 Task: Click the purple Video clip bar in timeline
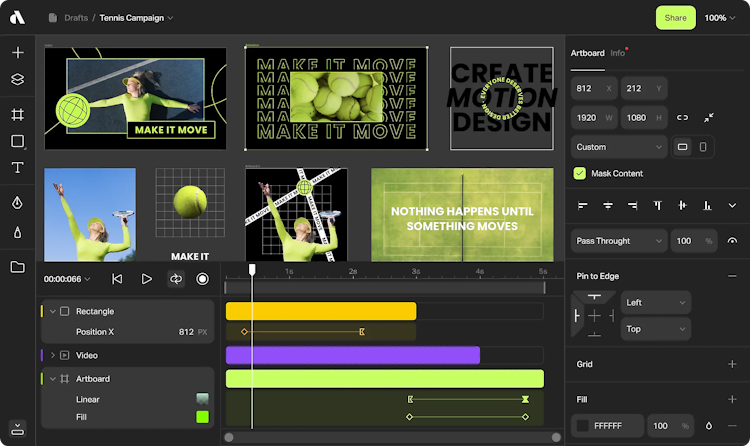tap(353, 355)
